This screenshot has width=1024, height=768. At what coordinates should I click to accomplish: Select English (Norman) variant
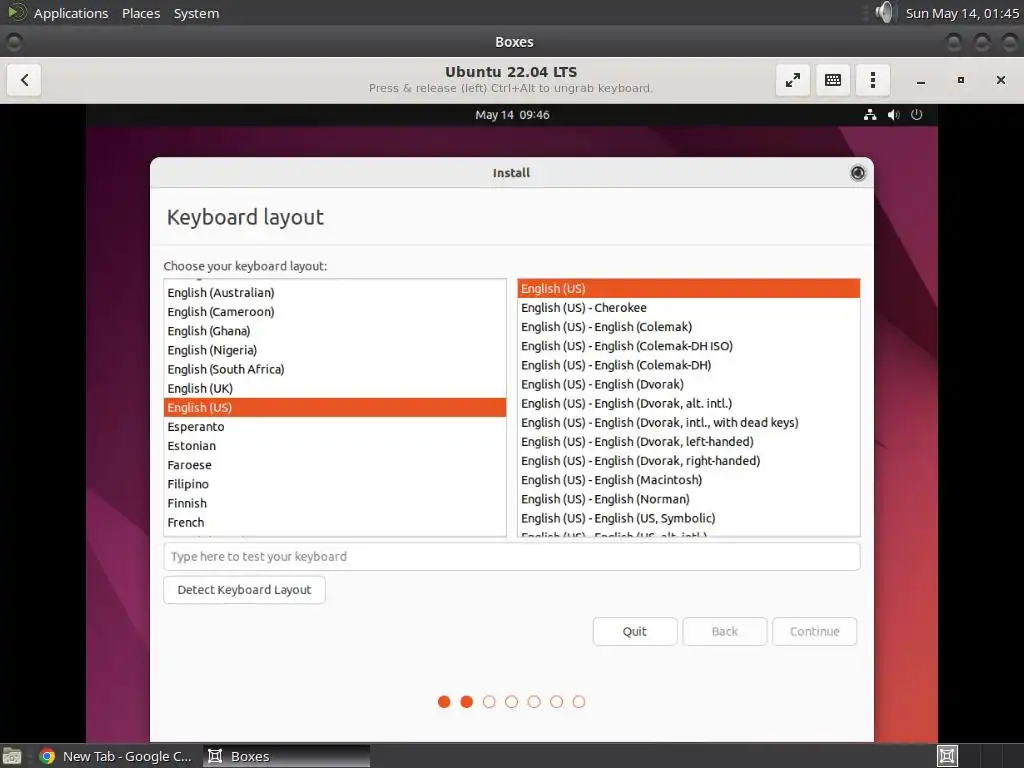click(688, 499)
